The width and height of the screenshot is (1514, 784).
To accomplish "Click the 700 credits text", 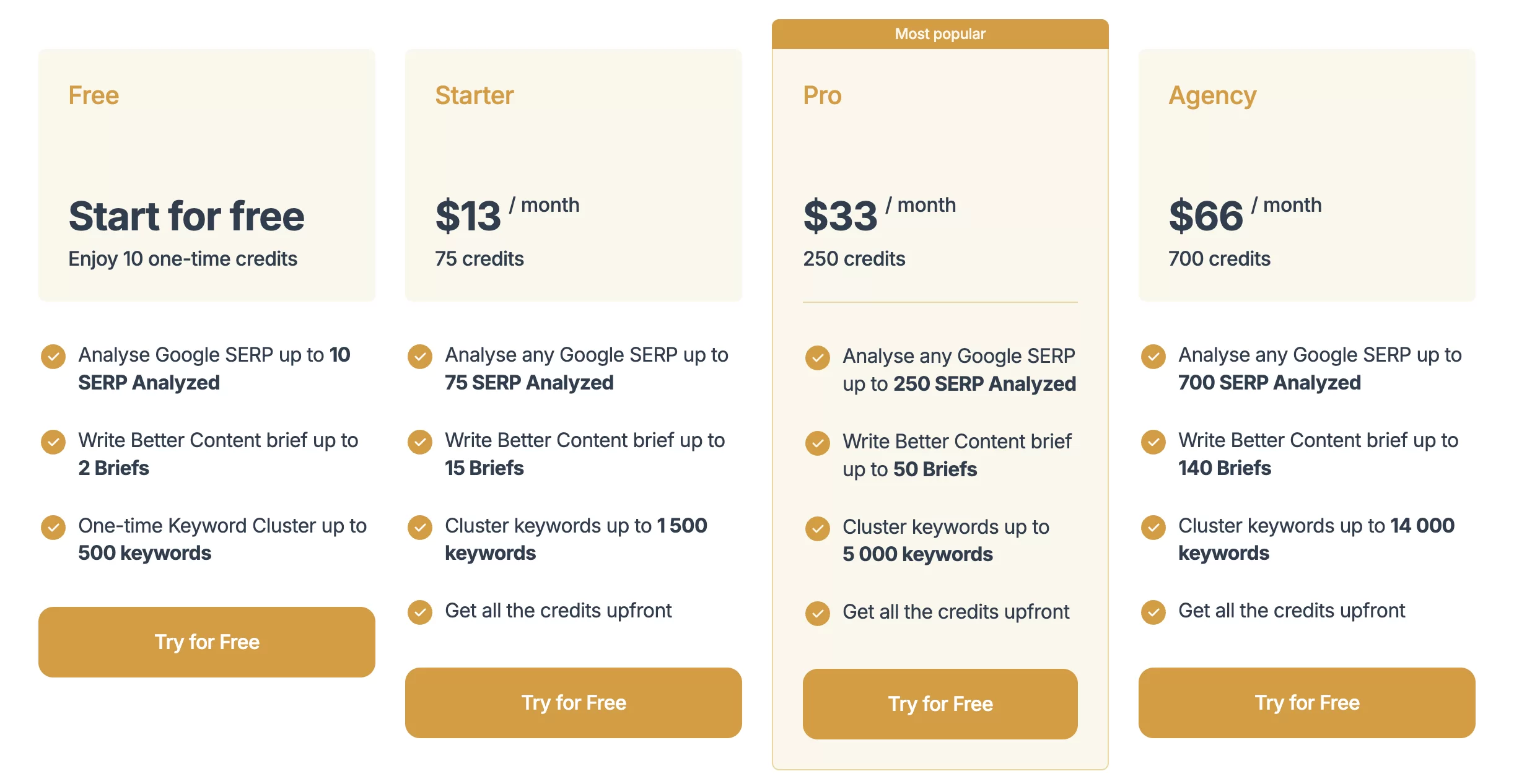I will [x=1219, y=259].
